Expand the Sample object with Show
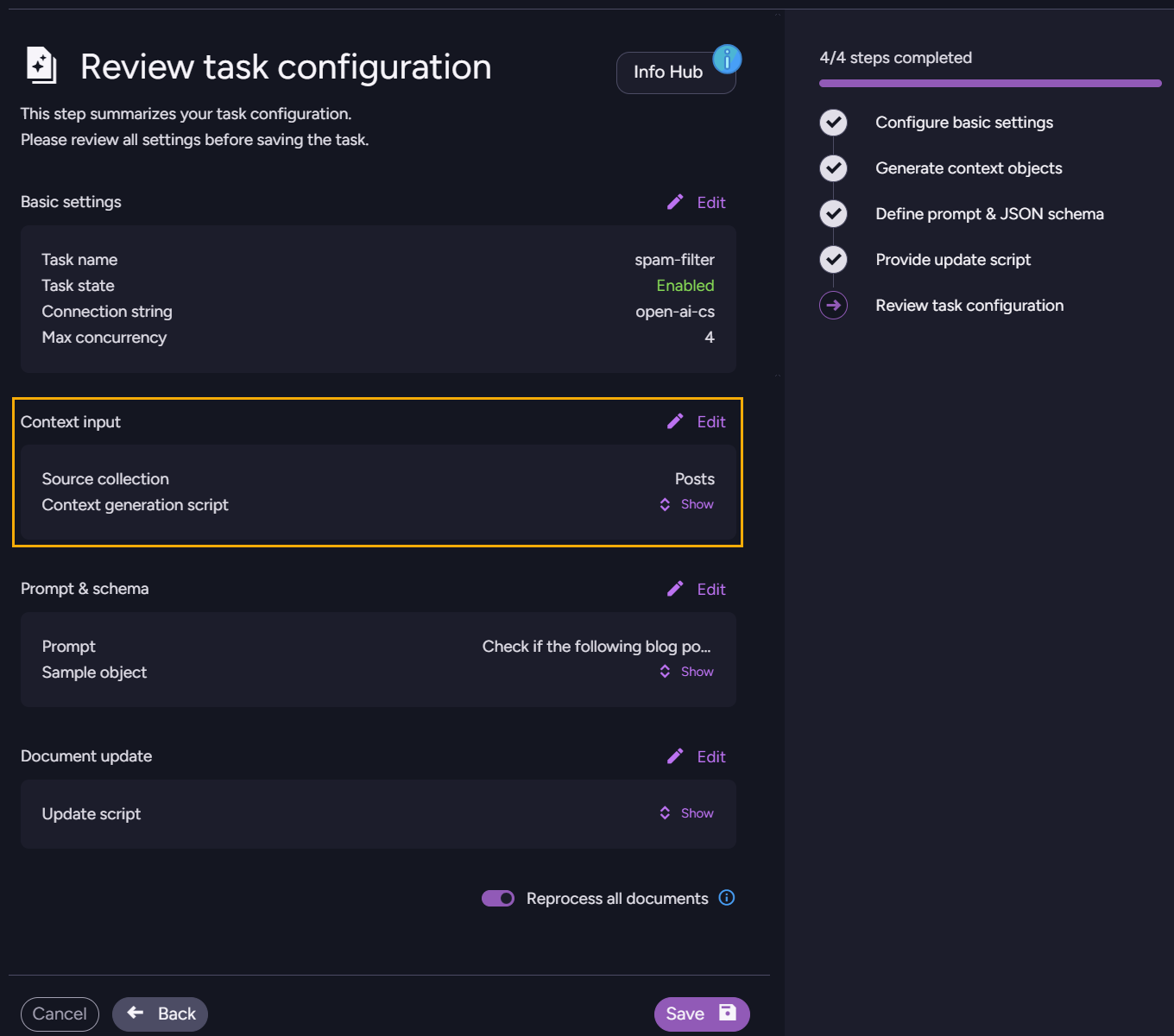The height and width of the screenshot is (1036, 1174). (x=687, y=672)
